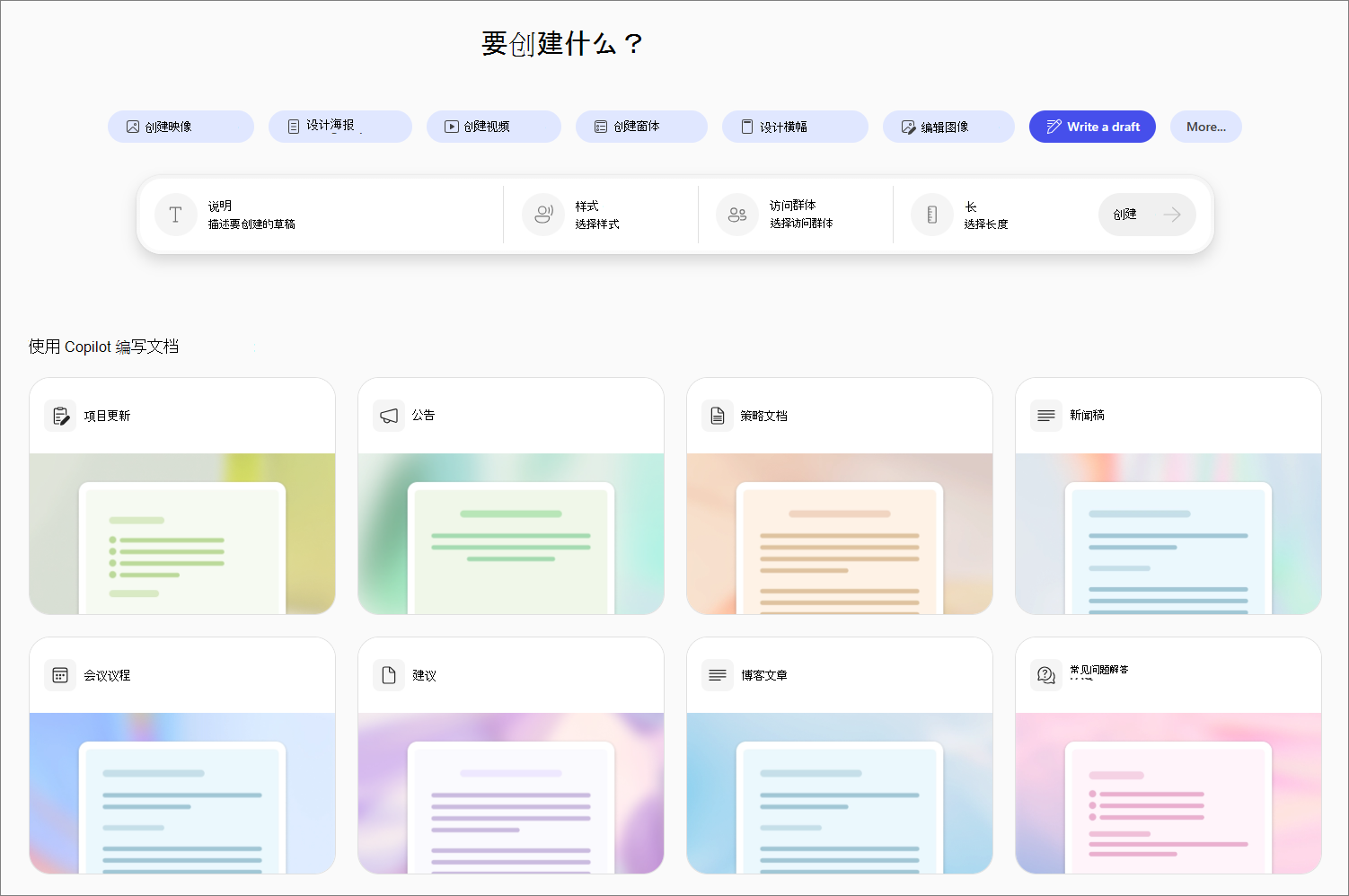Click the 长 length ruler icon

pyautogui.click(x=932, y=215)
